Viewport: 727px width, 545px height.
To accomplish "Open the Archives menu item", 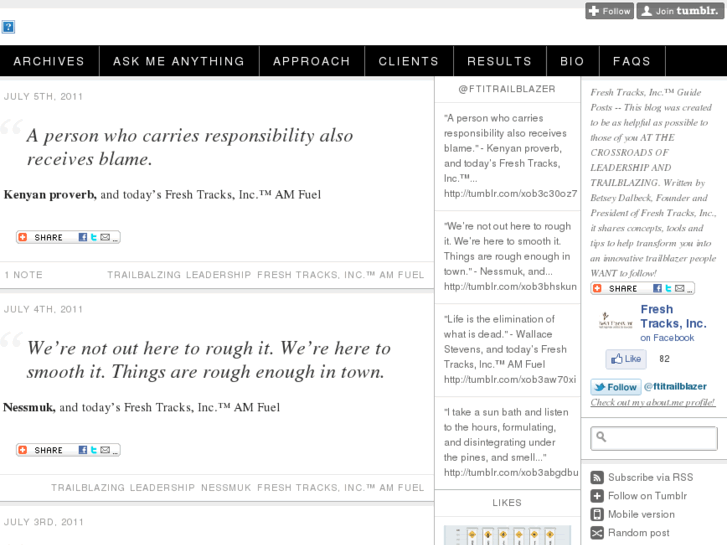I will (49, 61).
